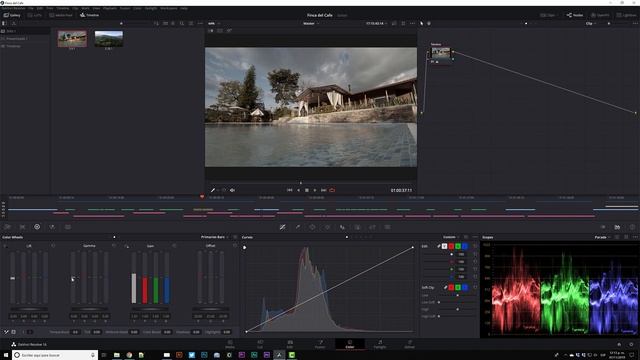Screen dimensions: 640x360
Task: Toggle the Edit luminance Y channel button
Action: click(444, 246)
